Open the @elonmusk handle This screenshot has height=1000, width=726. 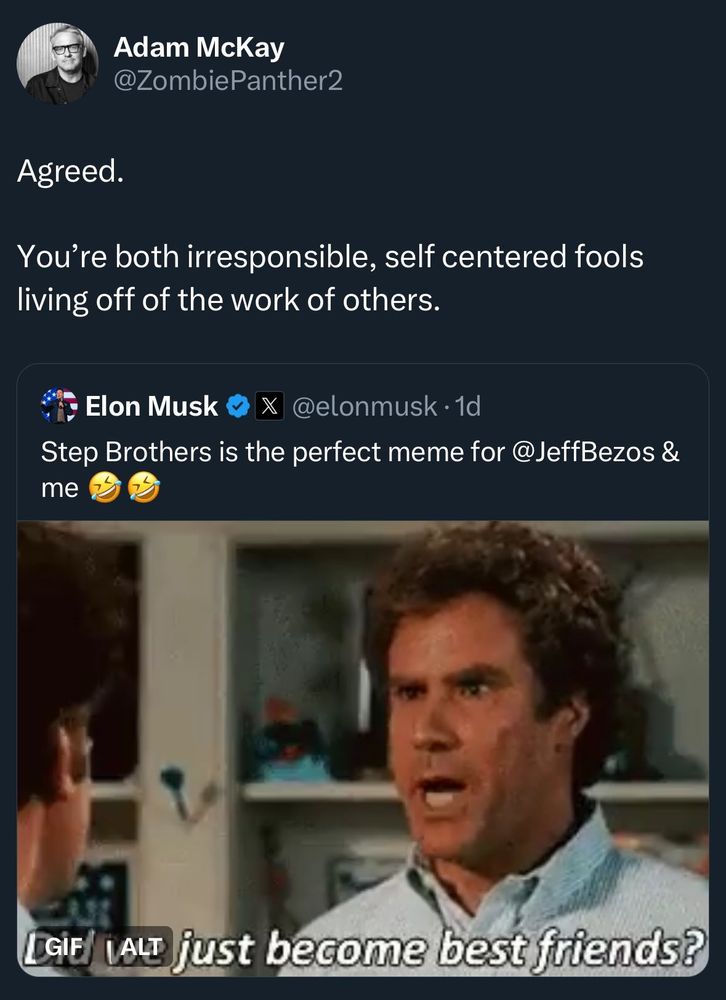(364, 406)
